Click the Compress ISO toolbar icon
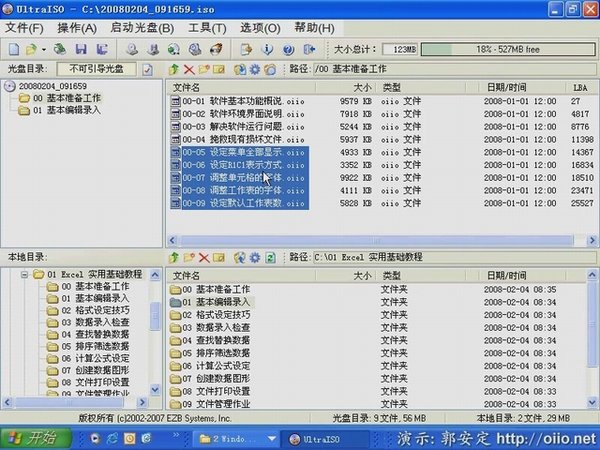 [153, 49]
